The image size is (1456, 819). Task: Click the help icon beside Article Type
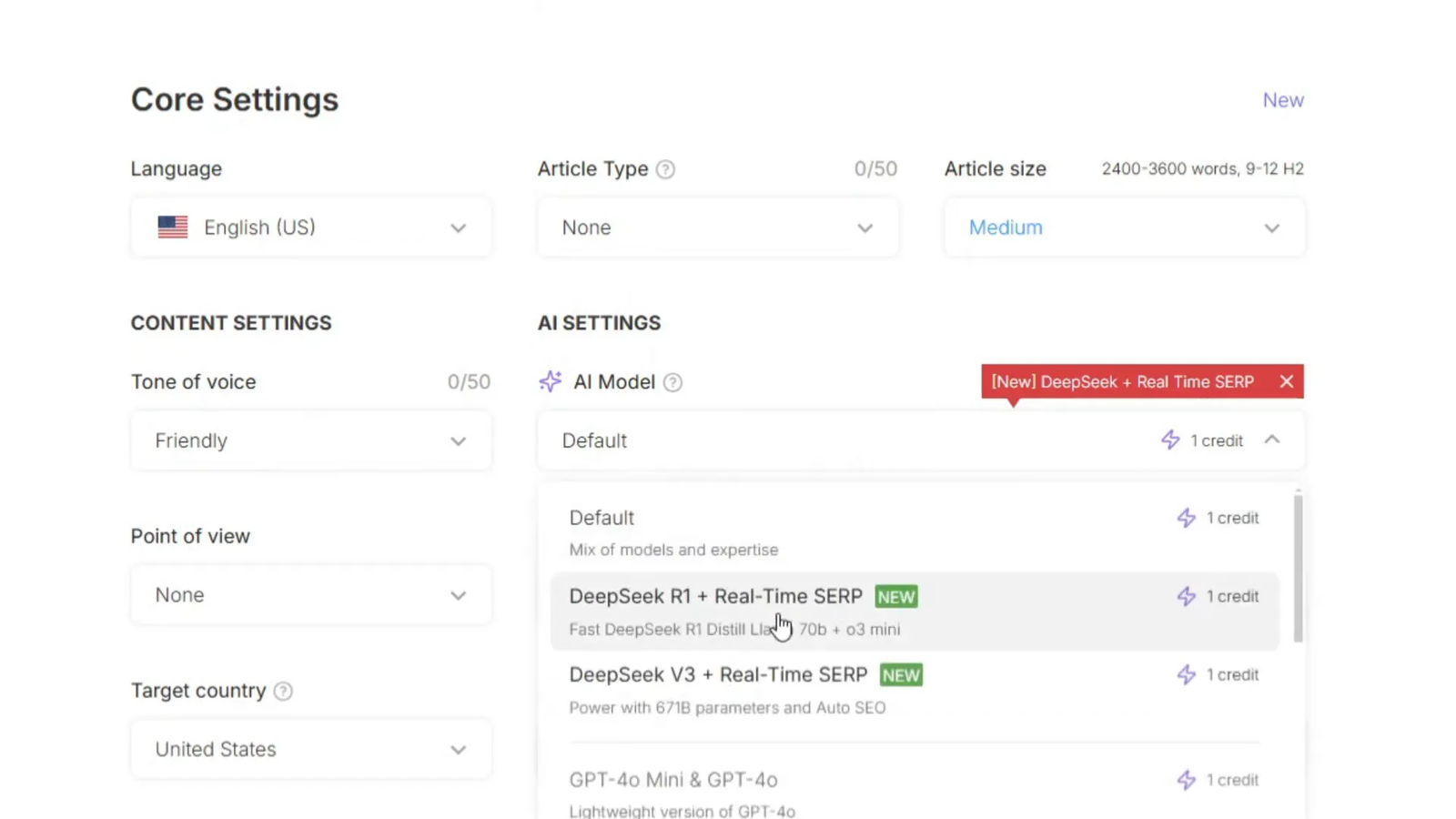click(x=665, y=169)
